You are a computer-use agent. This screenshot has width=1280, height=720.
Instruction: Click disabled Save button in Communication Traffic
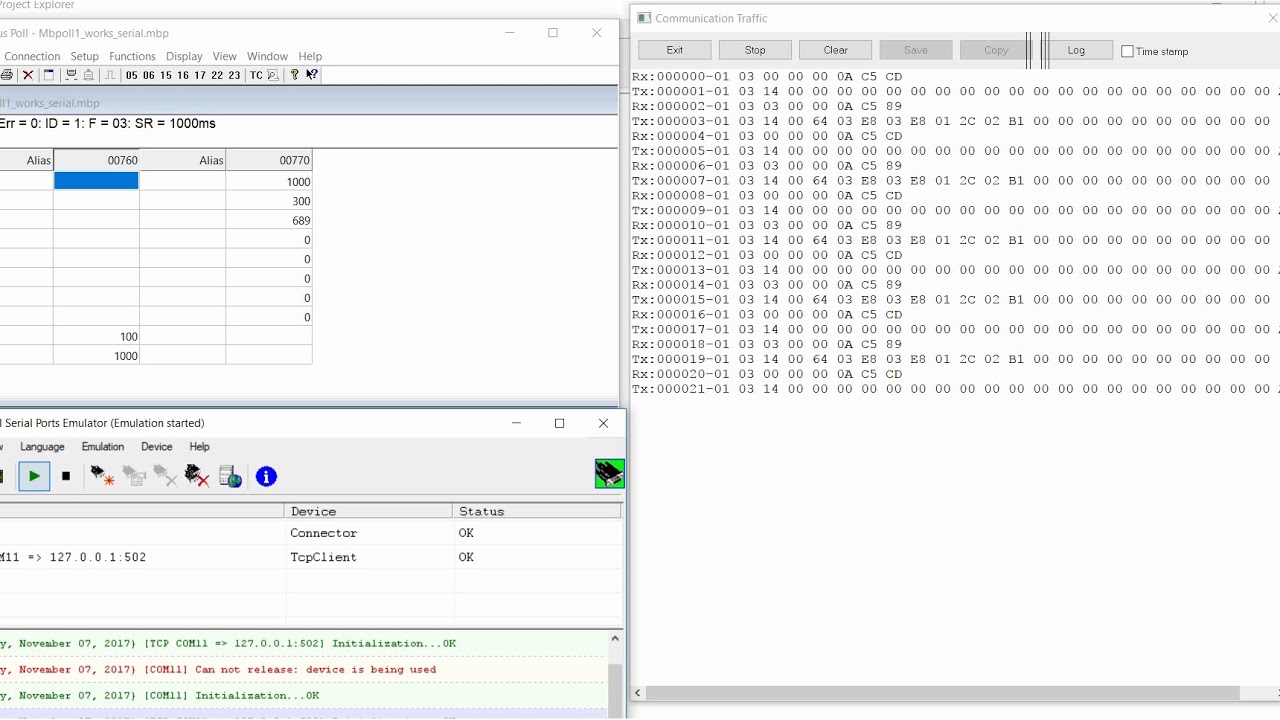[x=916, y=50]
